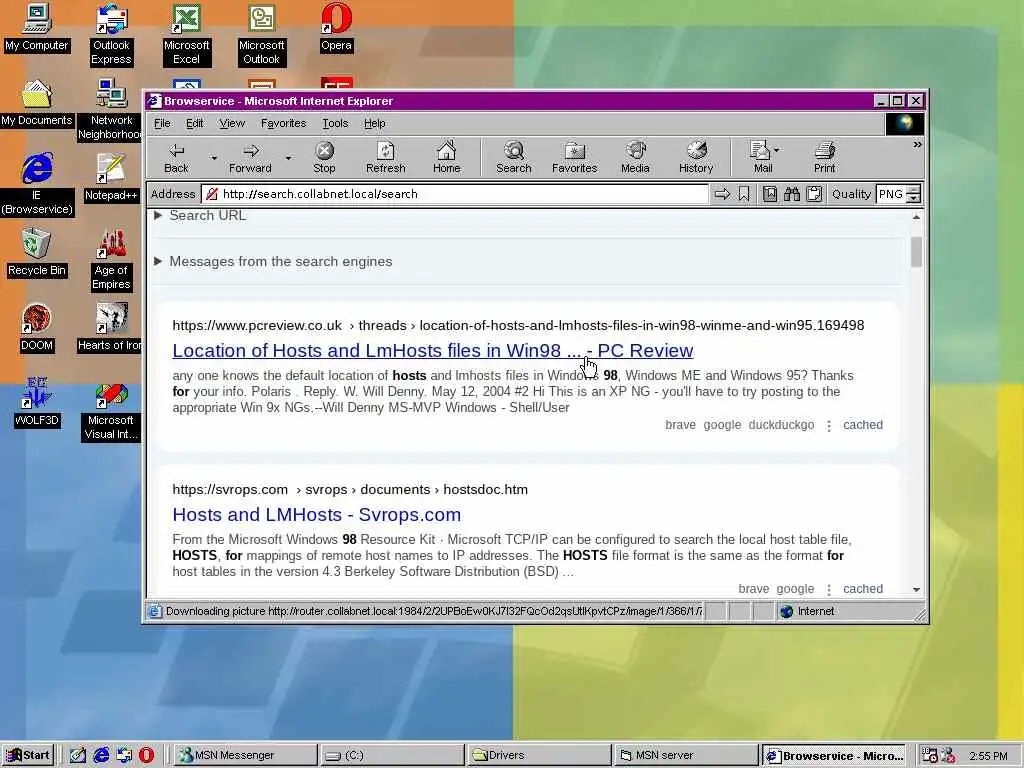This screenshot has width=1024, height=768.
Task: Go to next page with Forward button
Action: point(250,157)
